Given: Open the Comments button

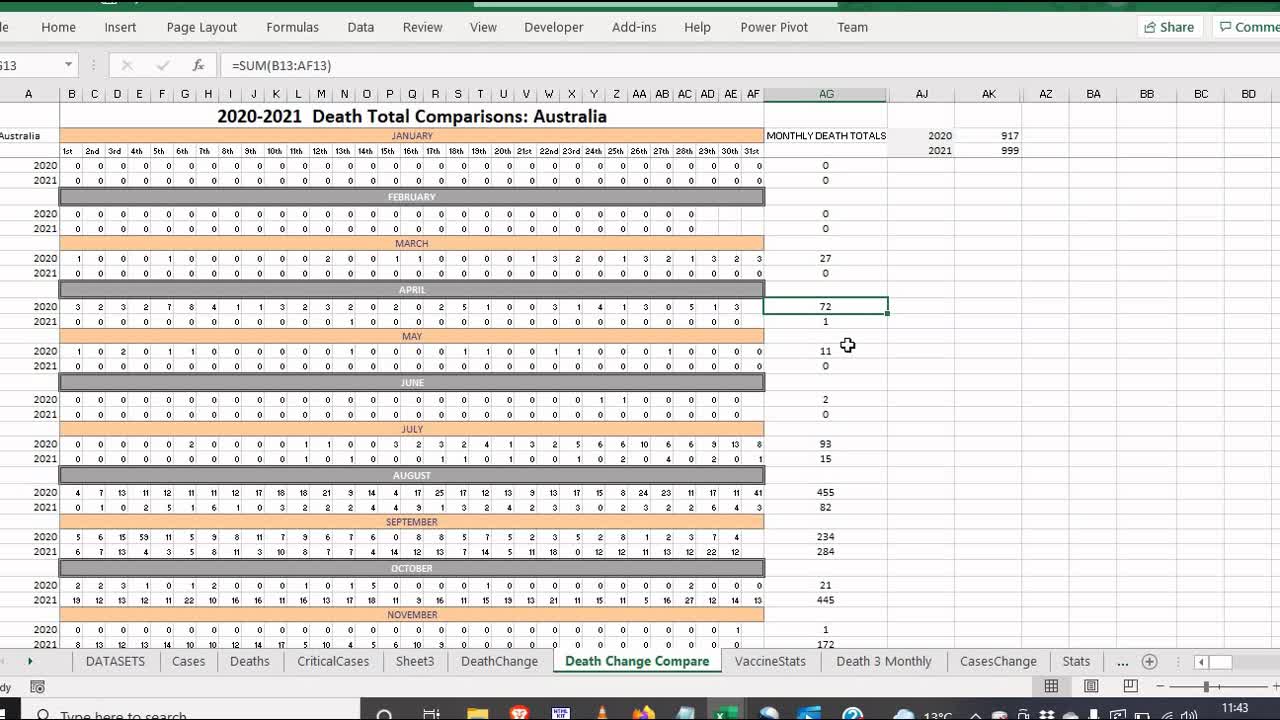Looking at the screenshot, I should pos(1247,27).
